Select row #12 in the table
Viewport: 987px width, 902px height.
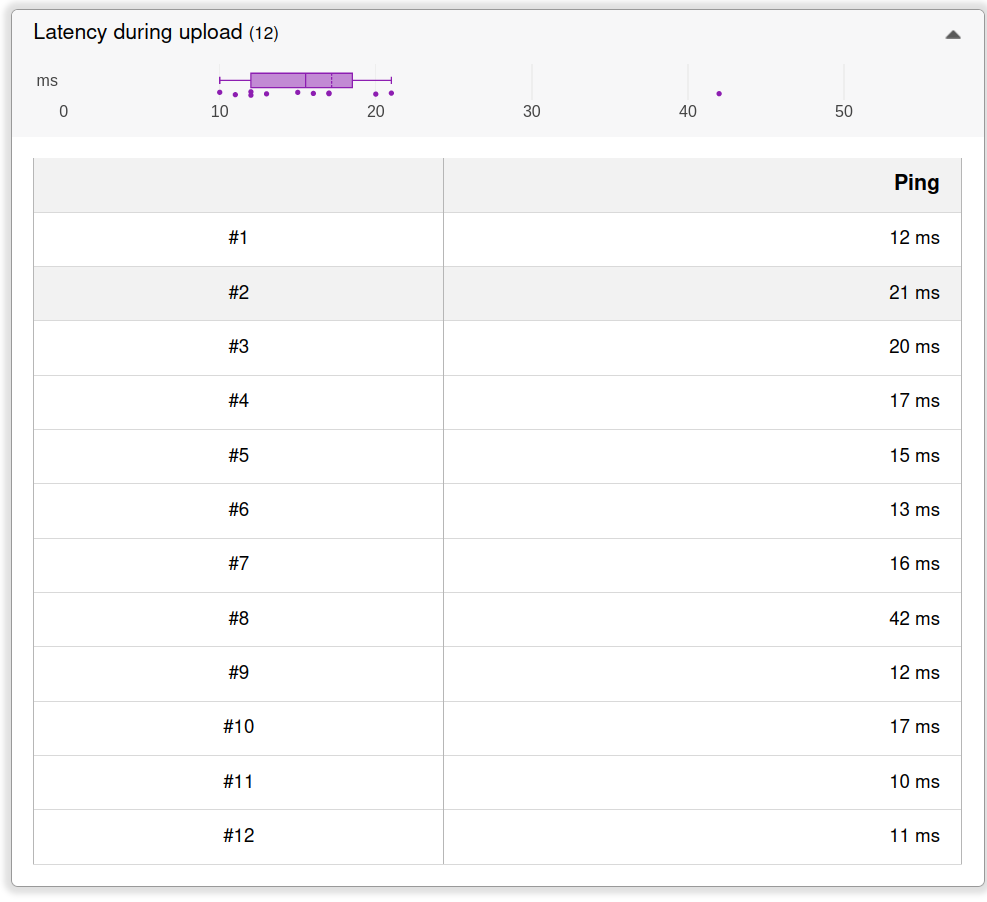pyautogui.click(x=238, y=836)
